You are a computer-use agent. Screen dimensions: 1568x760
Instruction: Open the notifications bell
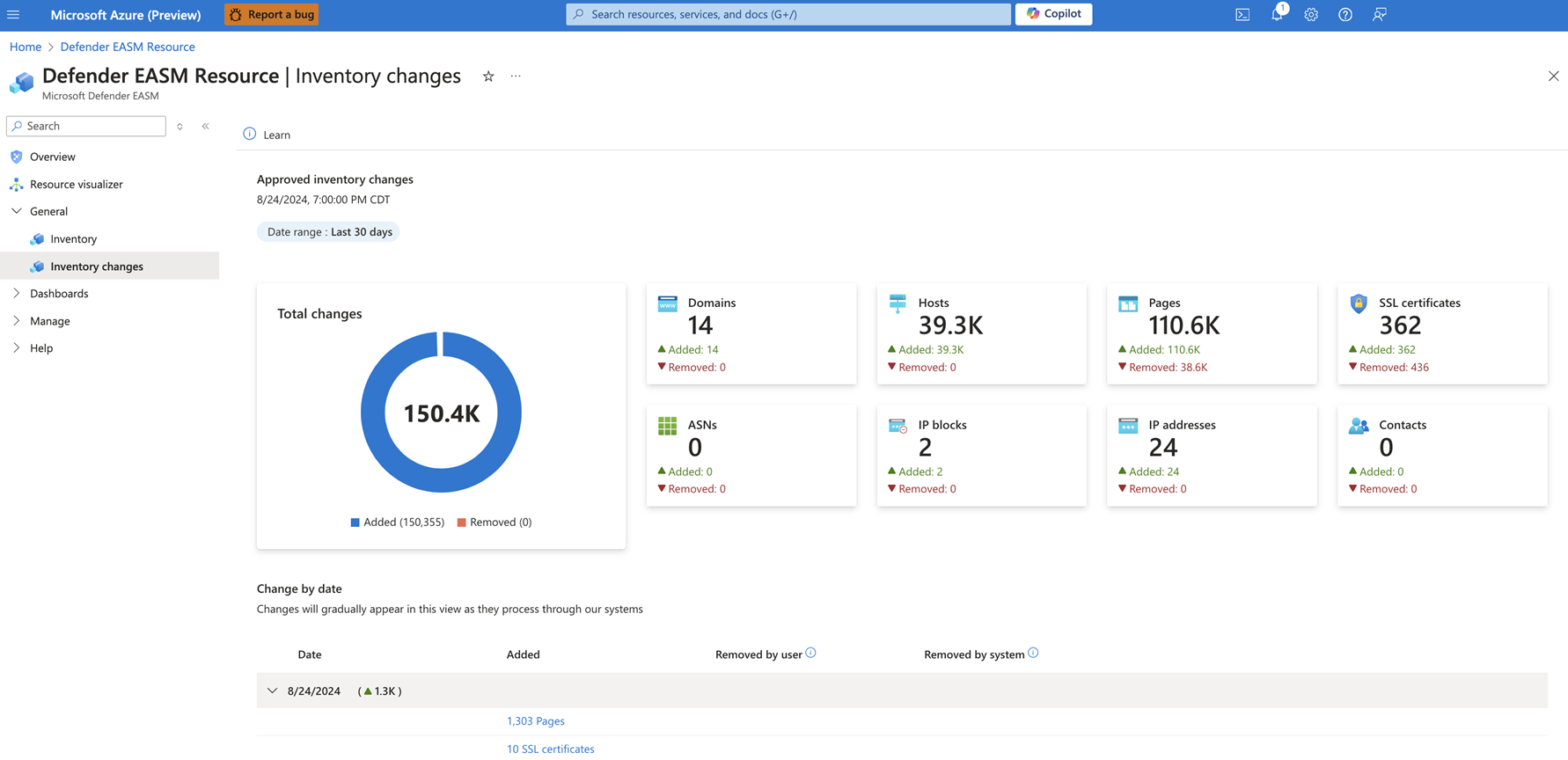[x=1276, y=14]
